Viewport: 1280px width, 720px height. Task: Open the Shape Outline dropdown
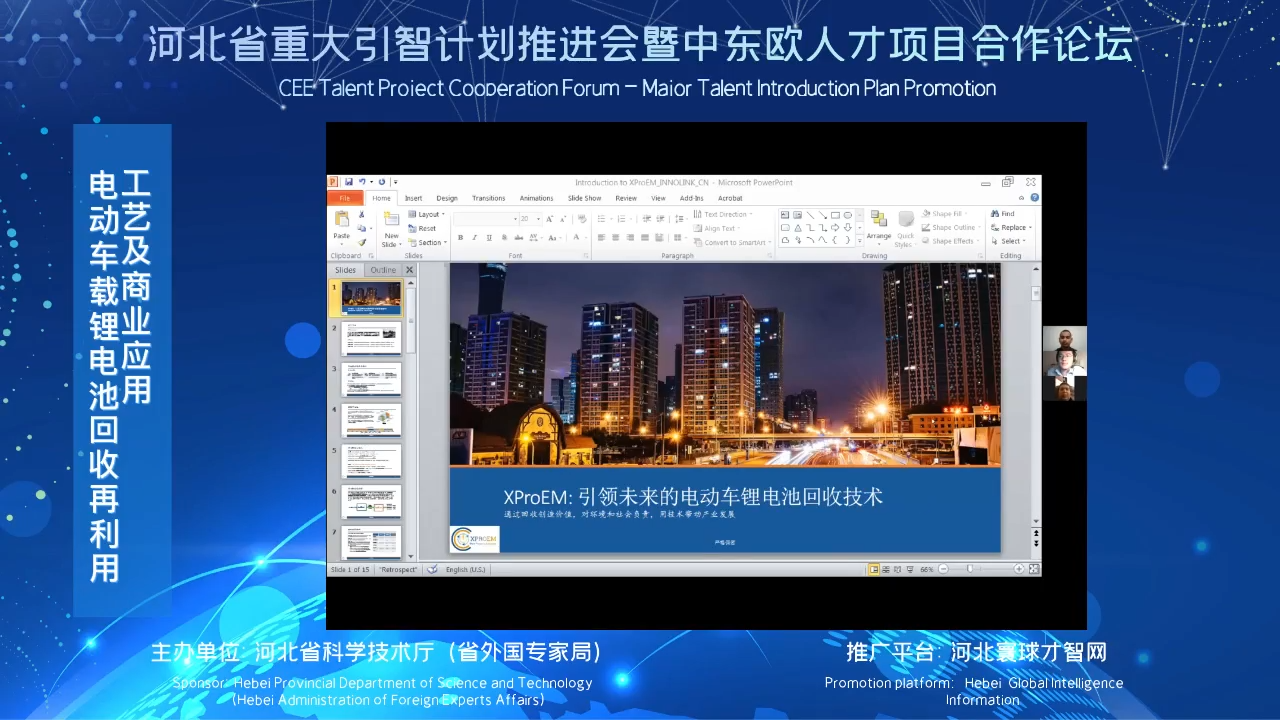950,228
